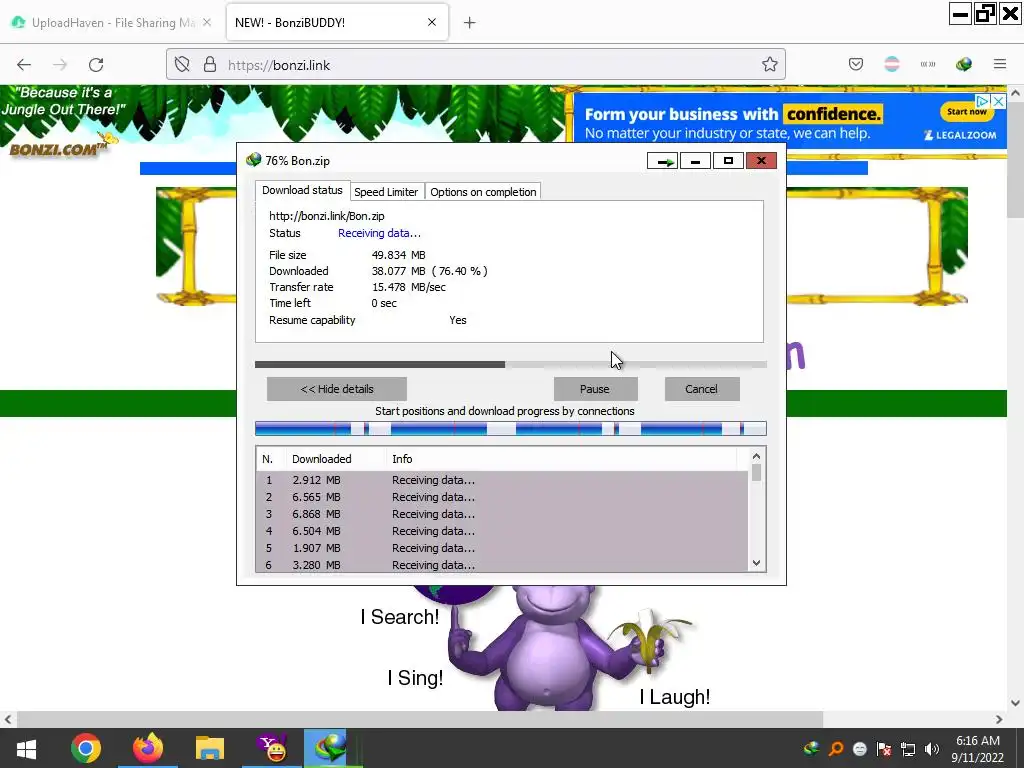Click the IDM extension icon in Firefox toolbar
The image size is (1024, 768).
click(x=963, y=64)
